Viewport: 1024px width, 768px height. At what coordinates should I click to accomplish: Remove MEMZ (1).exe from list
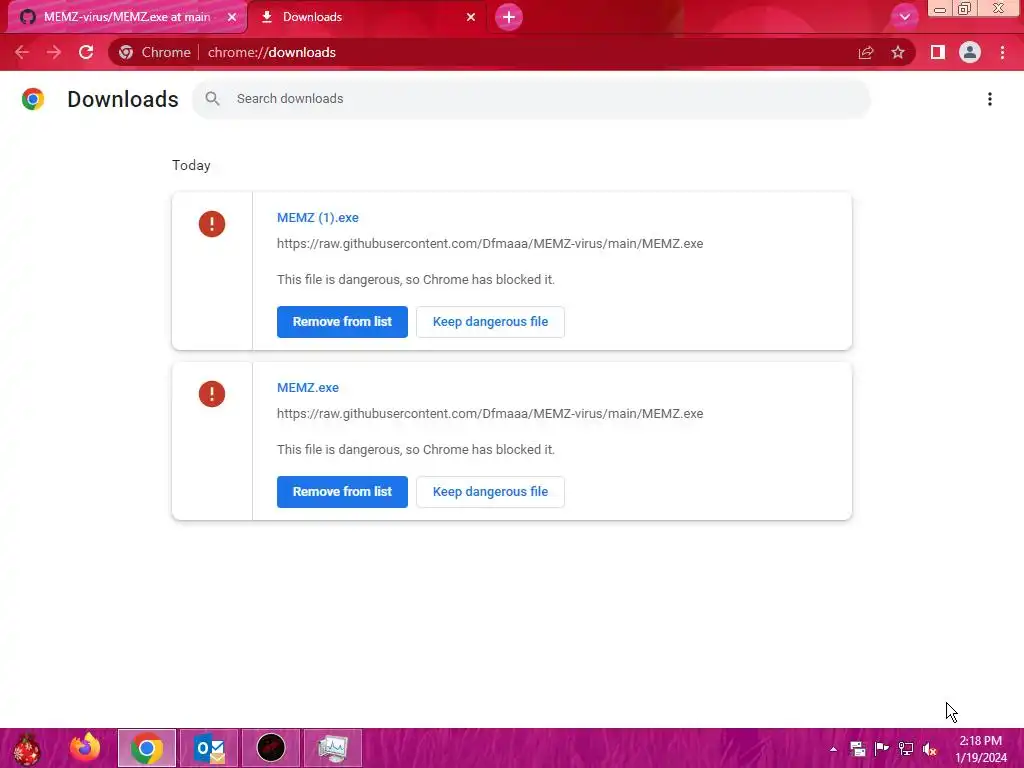(x=342, y=322)
